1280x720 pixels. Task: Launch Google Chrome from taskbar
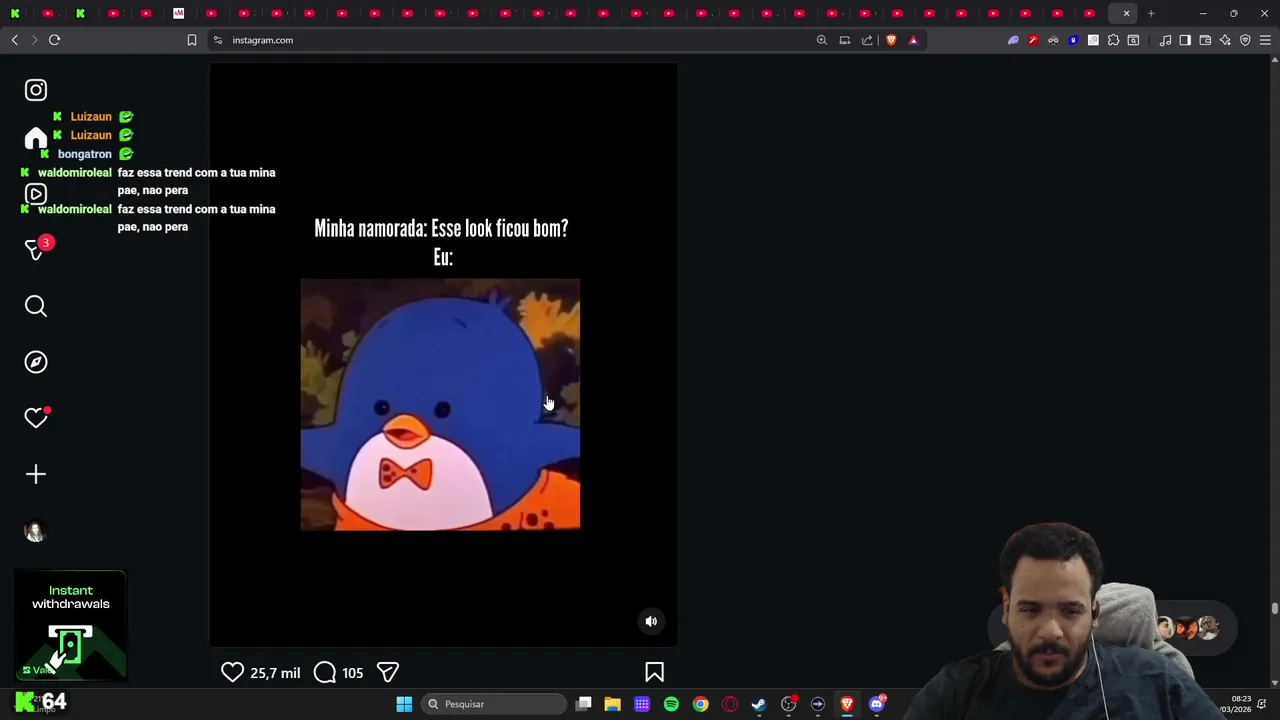click(x=701, y=704)
